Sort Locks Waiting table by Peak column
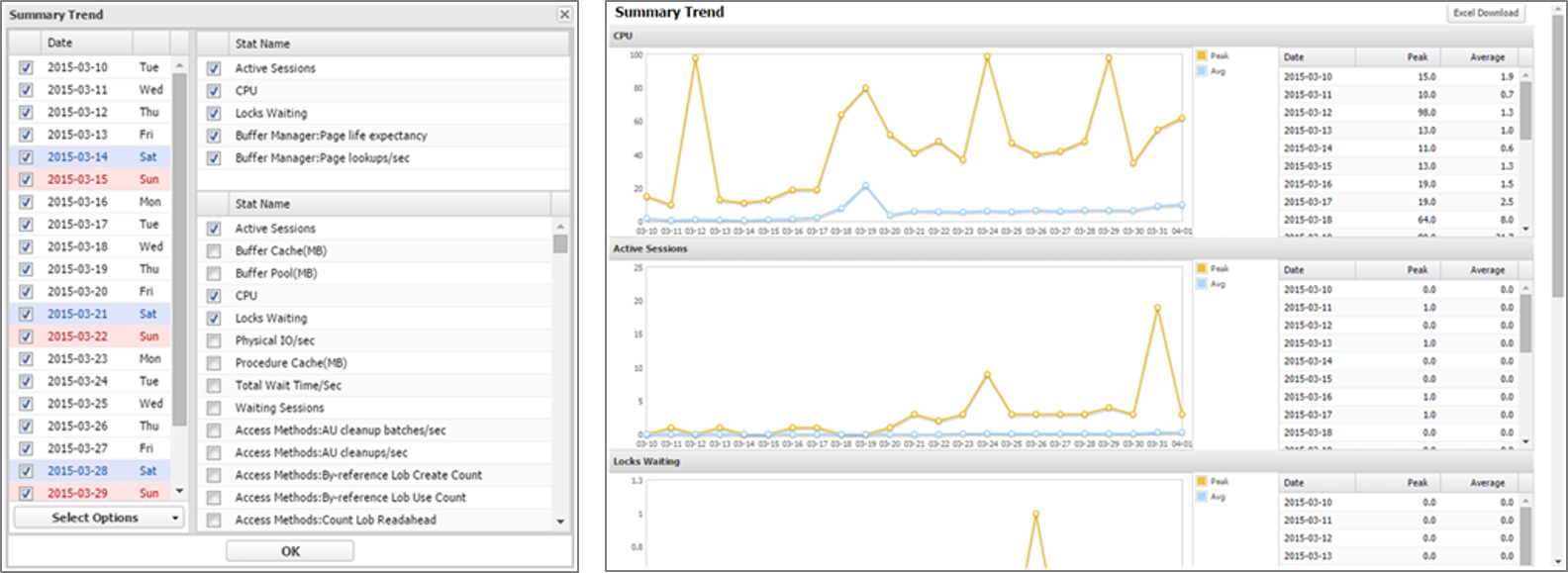The height and width of the screenshot is (573, 1568). (x=1401, y=482)
